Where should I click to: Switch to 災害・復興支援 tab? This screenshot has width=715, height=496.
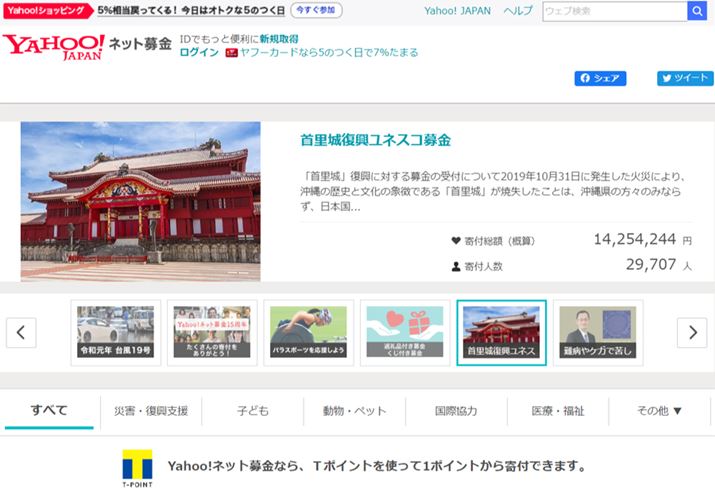click(x=151, y=410)
